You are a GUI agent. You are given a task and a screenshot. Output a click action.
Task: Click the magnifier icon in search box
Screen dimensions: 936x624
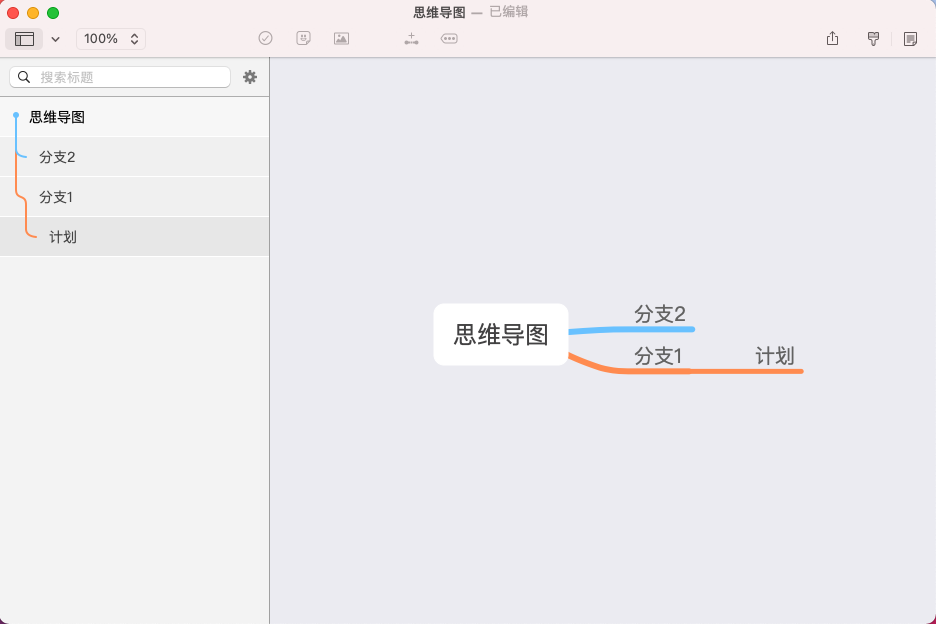point(24,77)
